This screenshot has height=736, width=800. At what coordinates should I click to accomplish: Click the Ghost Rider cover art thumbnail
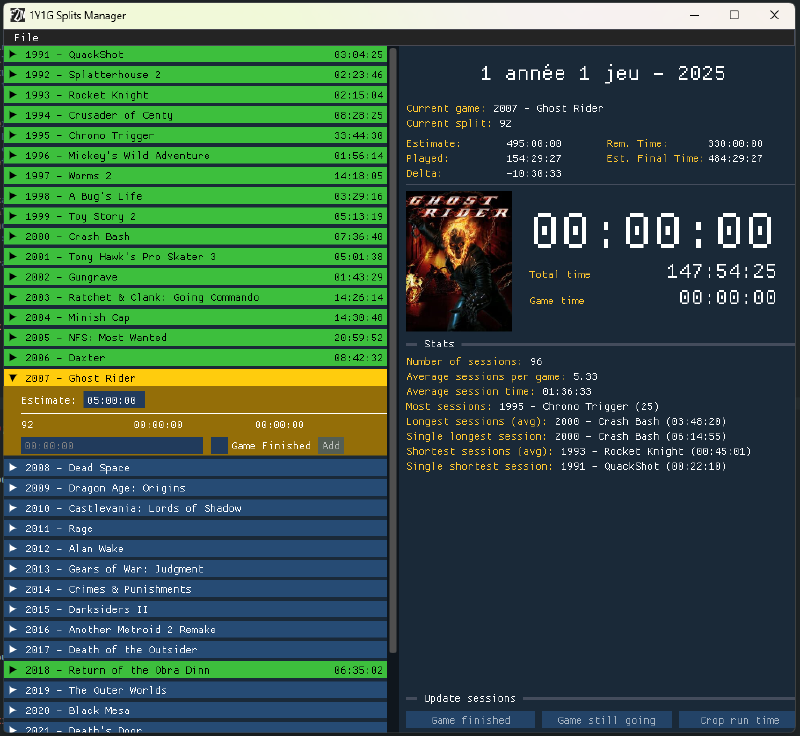click(459, 261)
